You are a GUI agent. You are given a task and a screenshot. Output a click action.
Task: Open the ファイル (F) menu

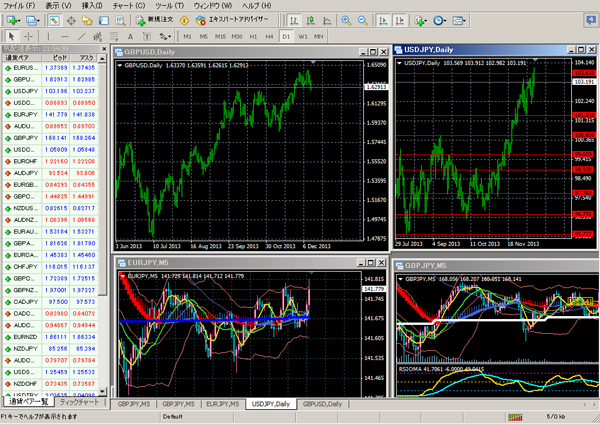(19, 5)
